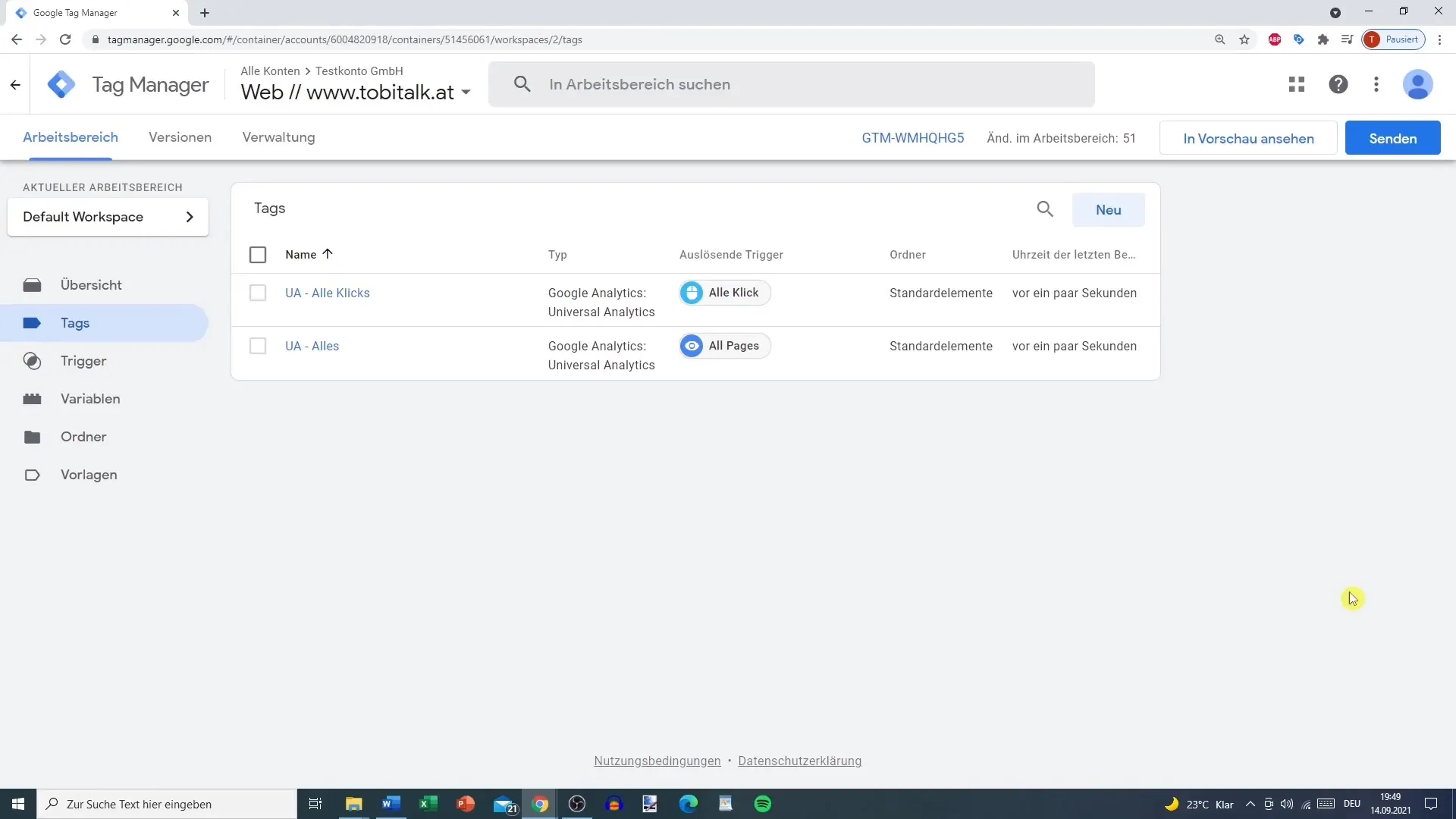Toggle checkbox for UA - Alle Klicks tag
The height and width of the screenshot is (819, 1456).
coord(258,292)
